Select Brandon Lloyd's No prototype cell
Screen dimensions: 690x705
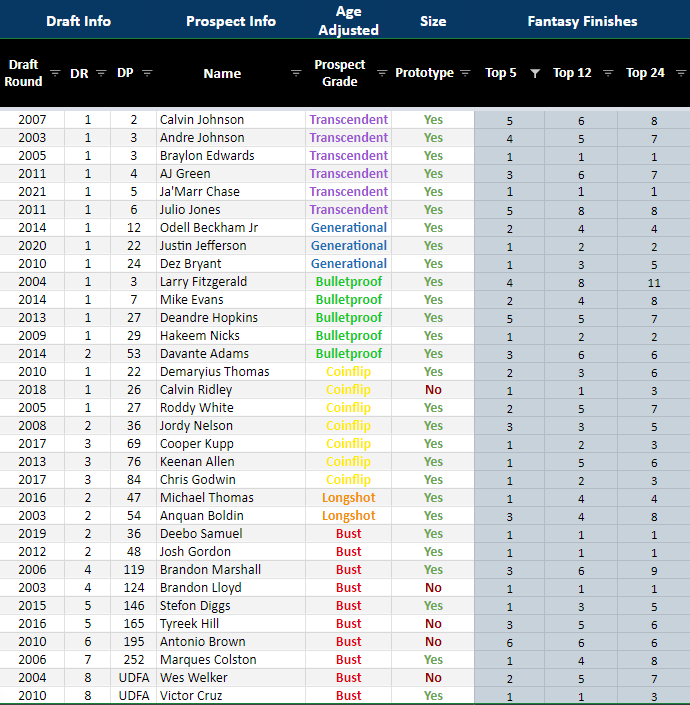[433, 587]
